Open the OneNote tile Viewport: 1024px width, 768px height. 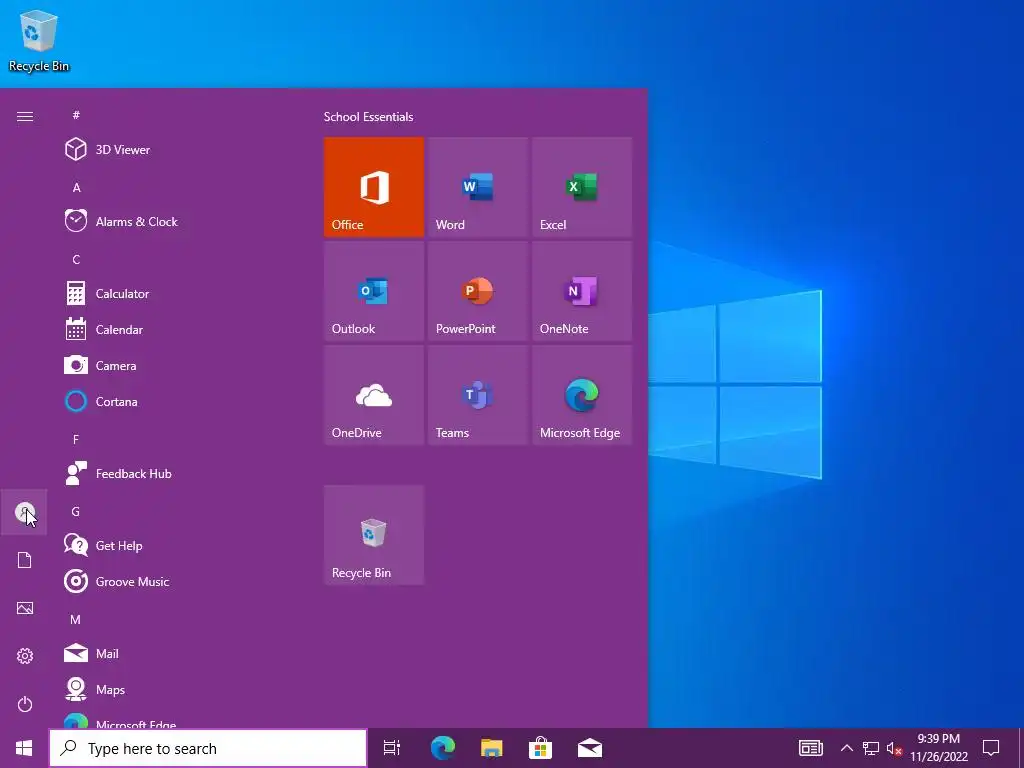582,291
